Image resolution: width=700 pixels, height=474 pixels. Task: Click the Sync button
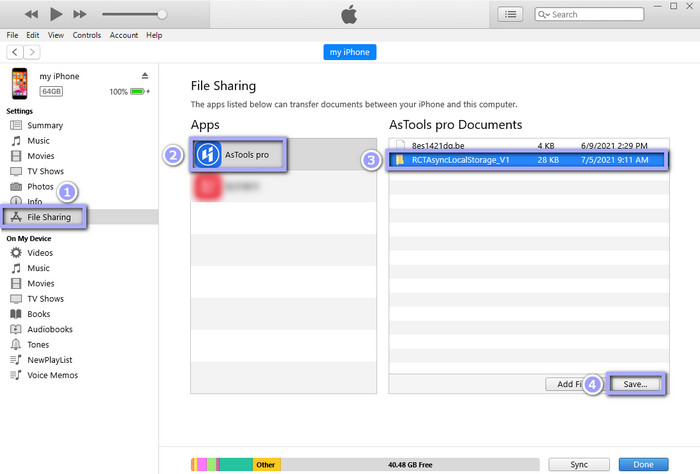579,465
